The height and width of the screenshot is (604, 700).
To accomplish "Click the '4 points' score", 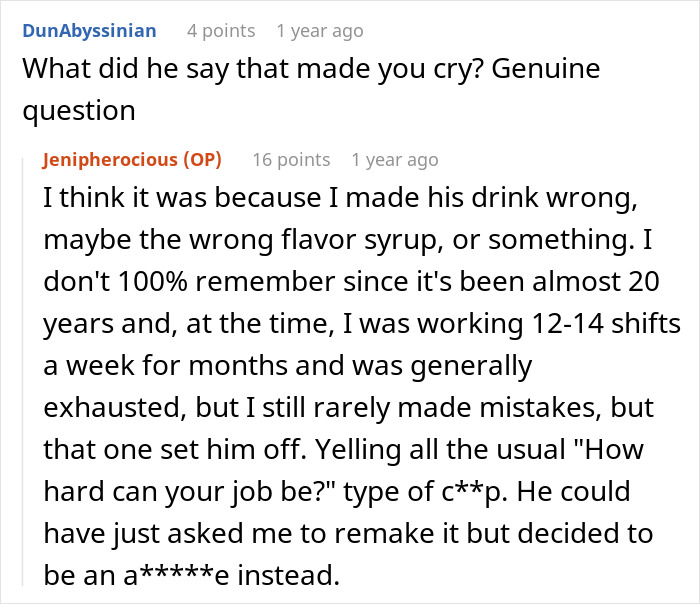I will coord(220,31).
